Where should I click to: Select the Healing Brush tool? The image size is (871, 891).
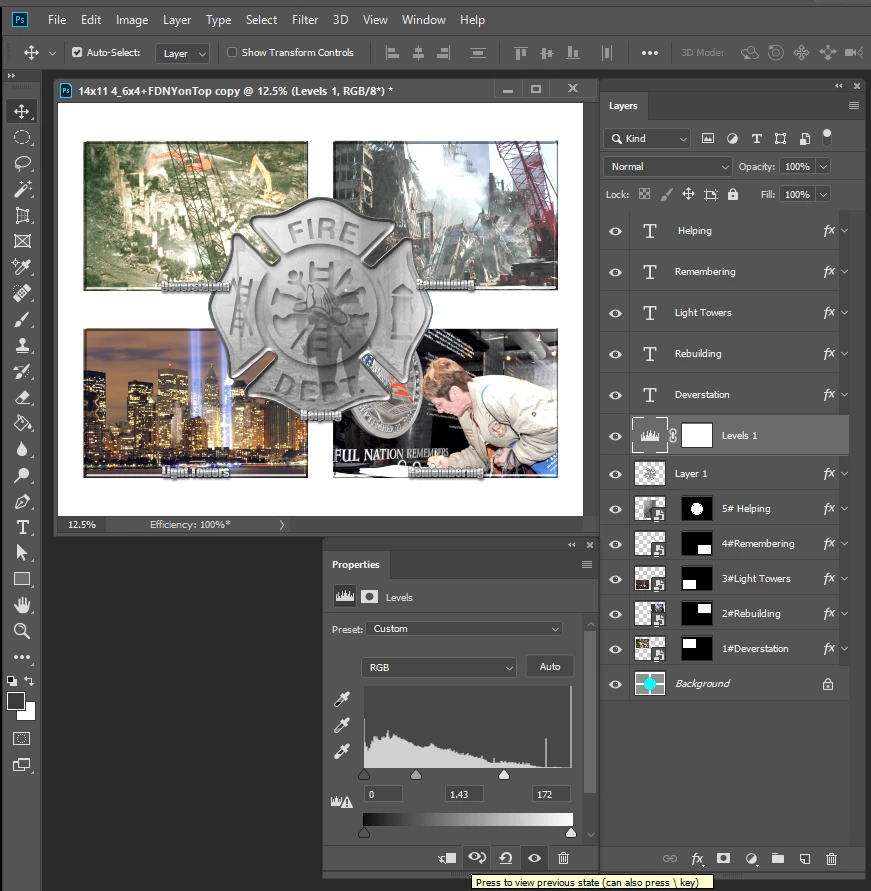pyautogui.click(x=22, y=293)
